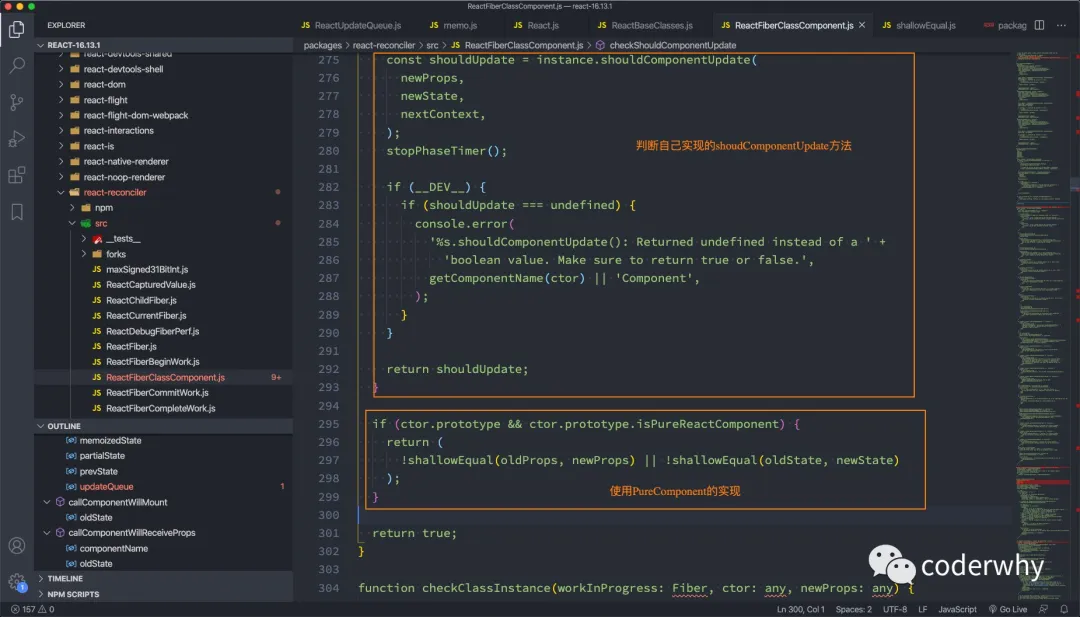Close the ReactFiberClassComponent.js tab

tap(862, 25)
